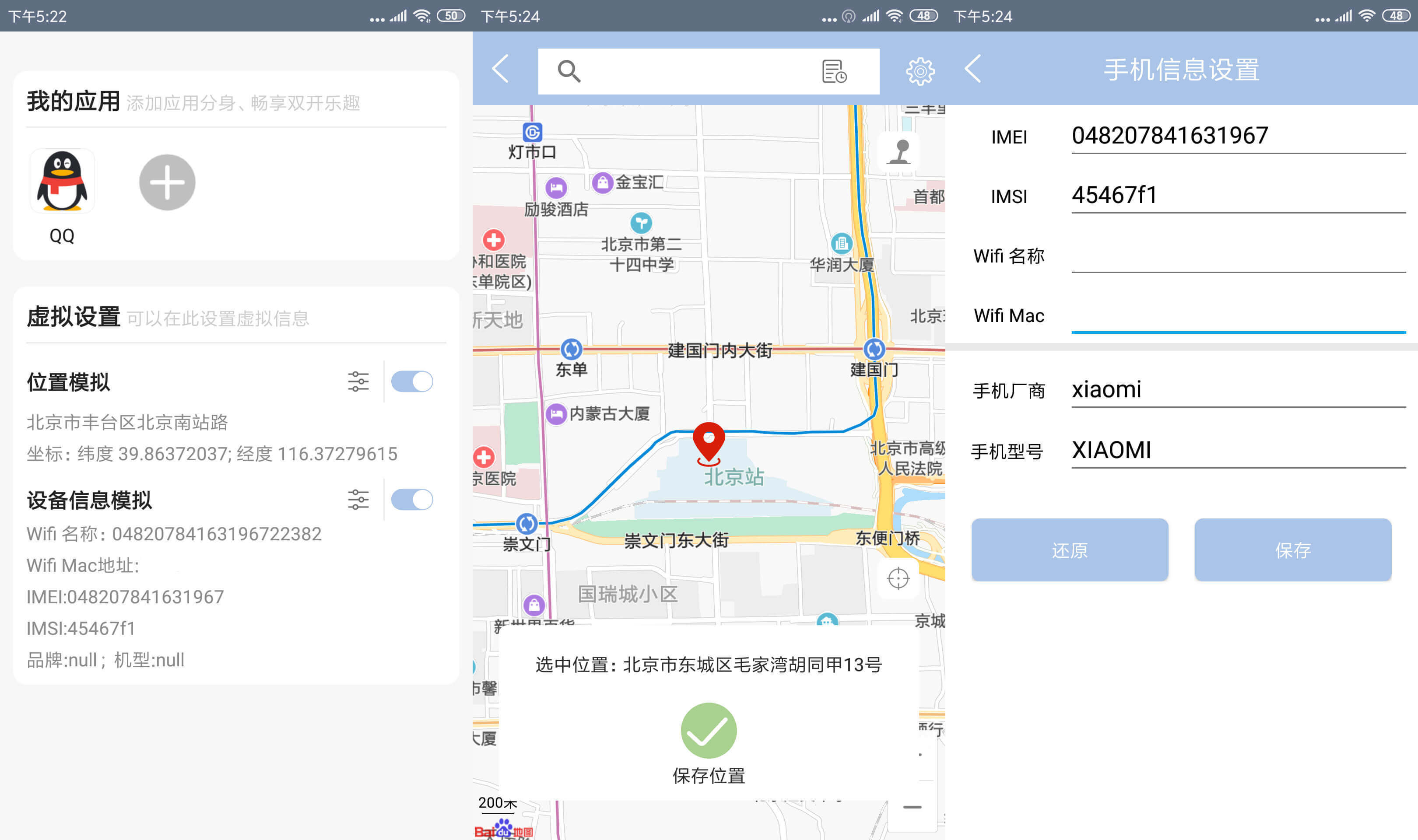Toggle the 设备信息模拟 switch
Viewport: 1418px width, 840px height.
[412, 500]
